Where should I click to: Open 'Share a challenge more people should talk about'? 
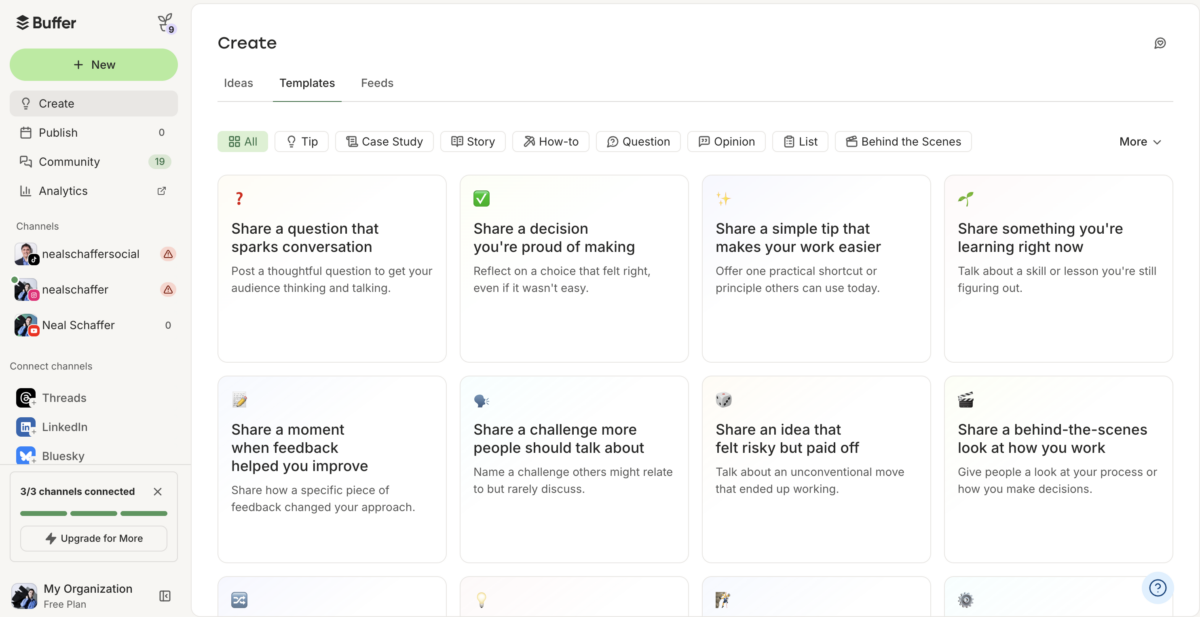[574, 470]
